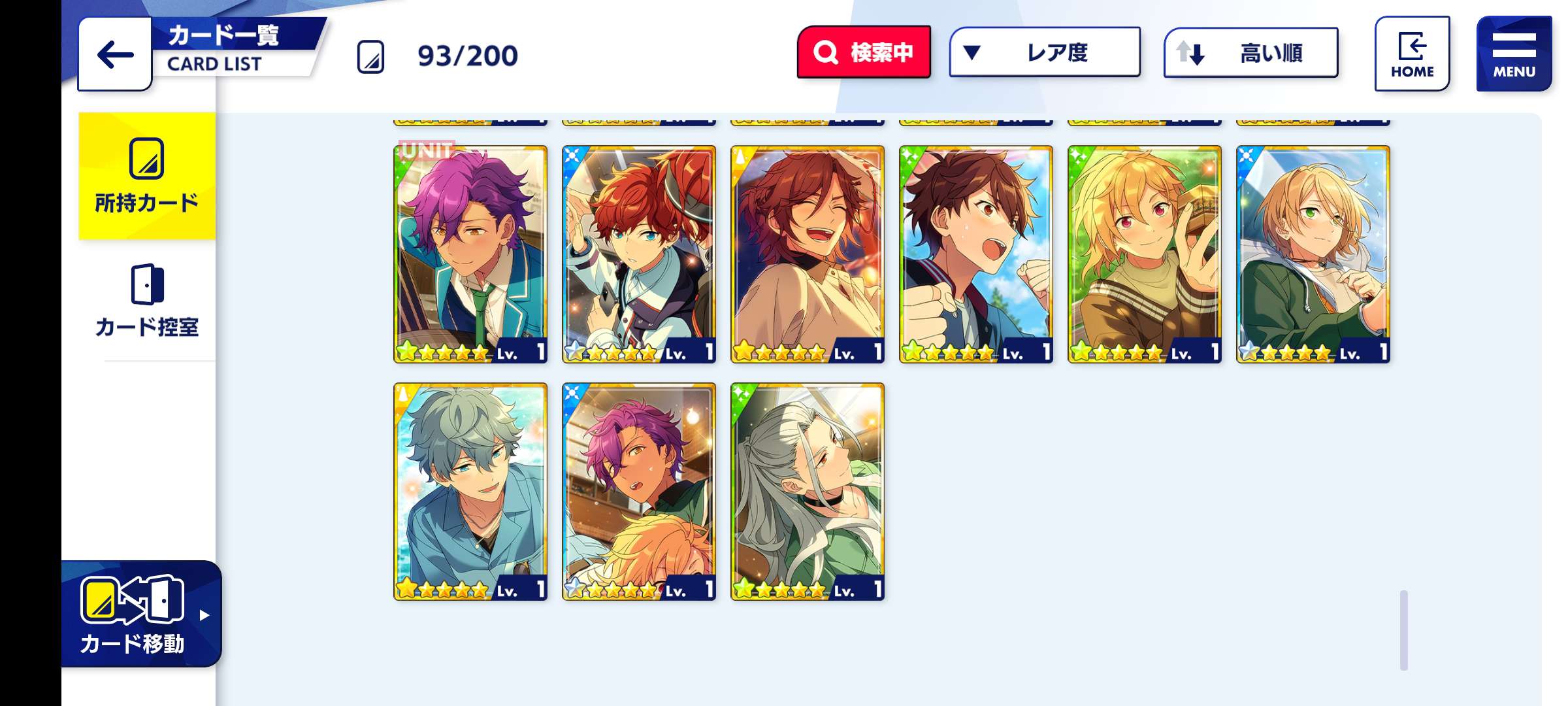The height and width of the screenshot is (706, 1568).
Task: Click the 検索中 search magnifier icon
Action: point(825,52)
